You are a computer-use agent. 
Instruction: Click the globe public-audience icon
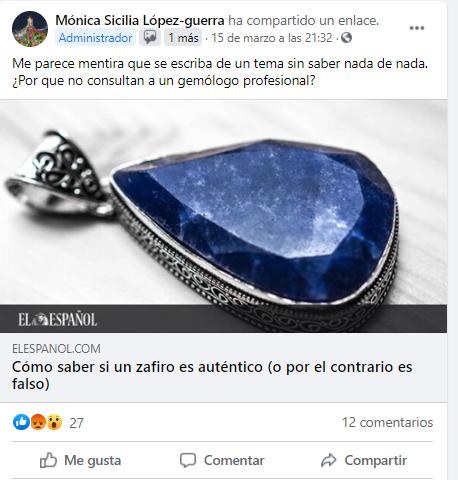click(x=347, y=38)
